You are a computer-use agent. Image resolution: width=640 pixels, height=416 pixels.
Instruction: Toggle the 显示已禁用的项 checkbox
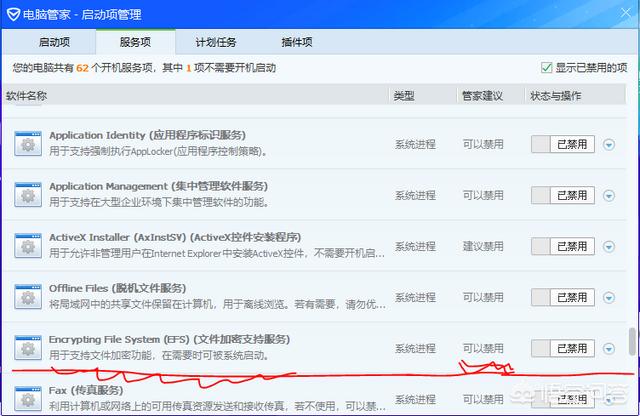(x=546, y=68)
